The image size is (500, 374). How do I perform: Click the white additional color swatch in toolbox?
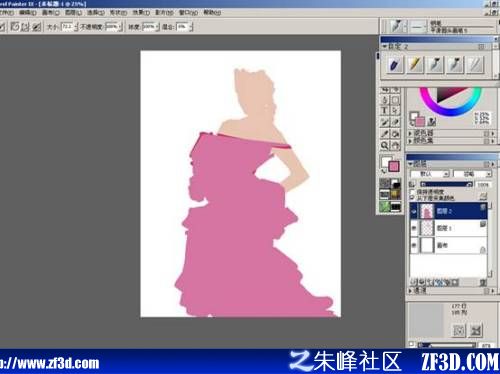[x=386, y=161]
